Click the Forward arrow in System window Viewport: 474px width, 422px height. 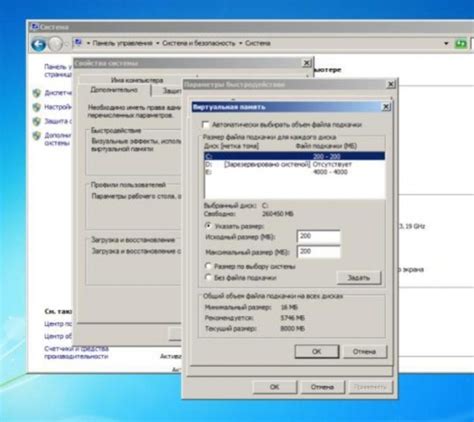[56, 44]
